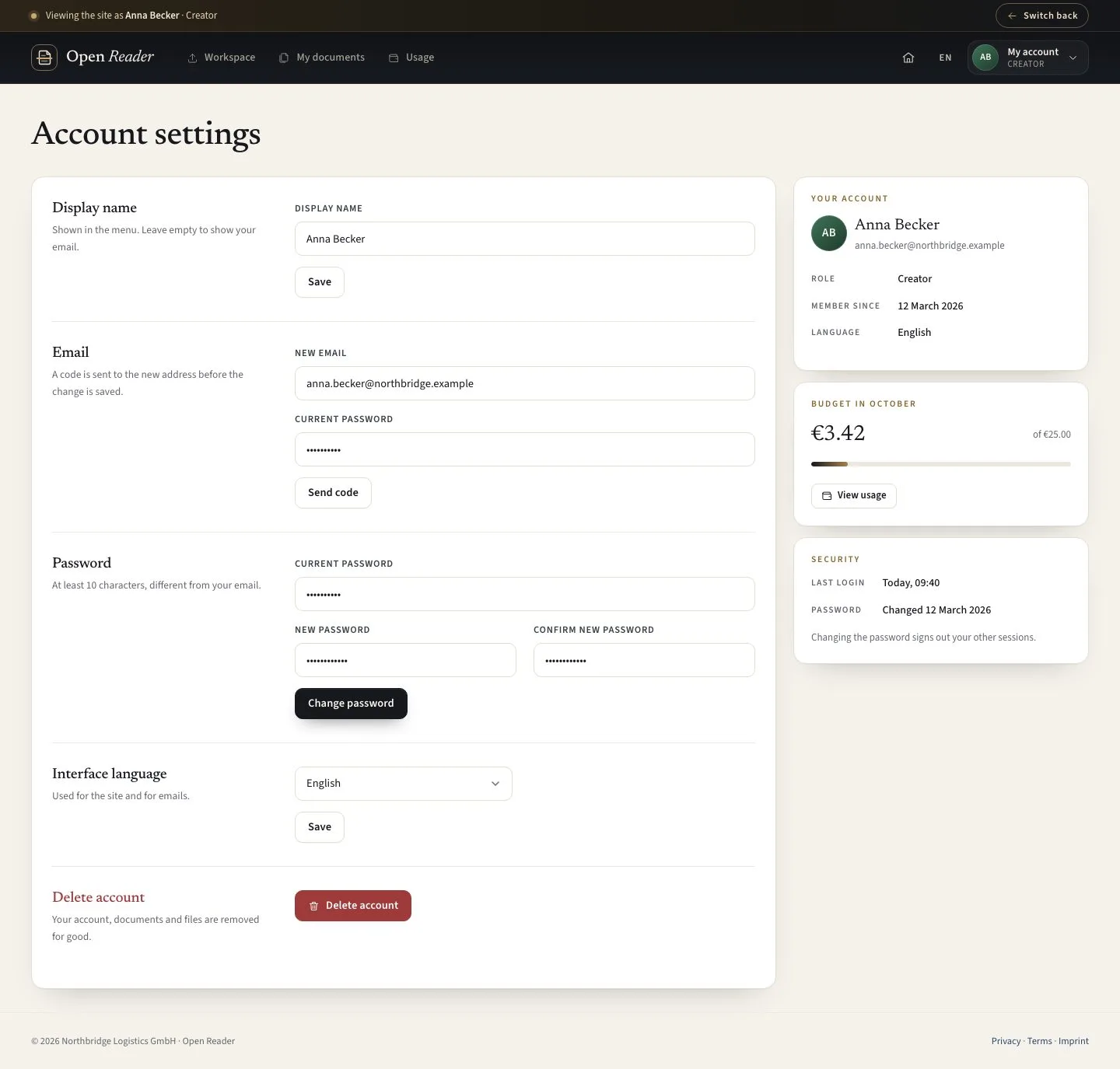This screenshot has height=1069, width=1120.
Task: Click the New password field
Action: (x=405, y=660)
